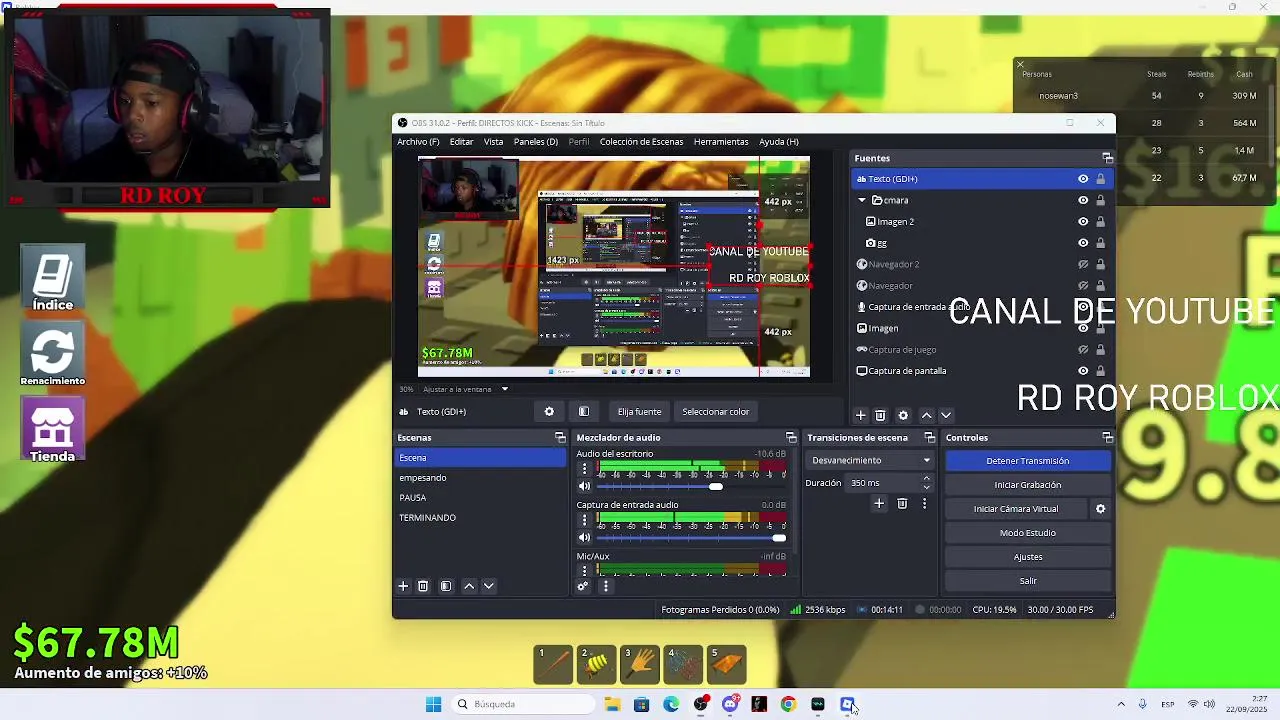Viewport: 1280px width, 720px height.
Task: Hide the Imagen 2 source
Action: [1083, 222]
